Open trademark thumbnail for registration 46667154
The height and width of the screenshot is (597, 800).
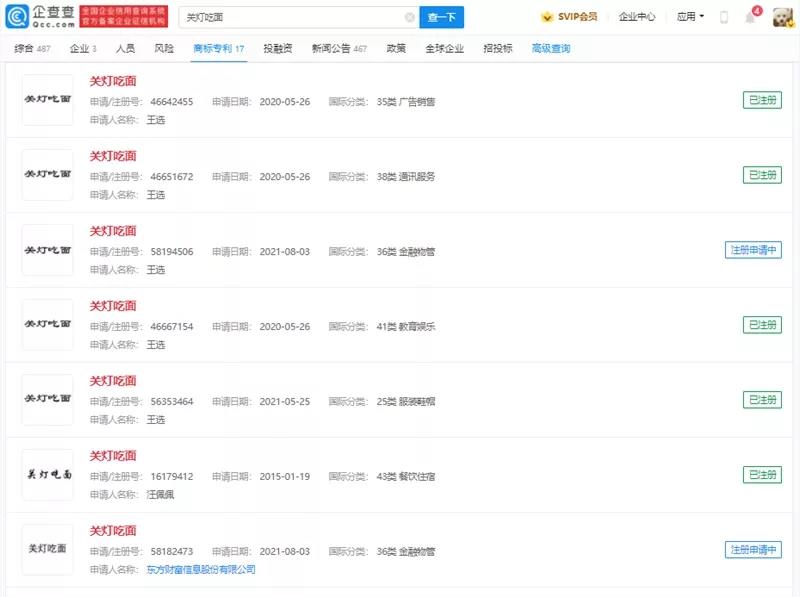pos(47,325)
